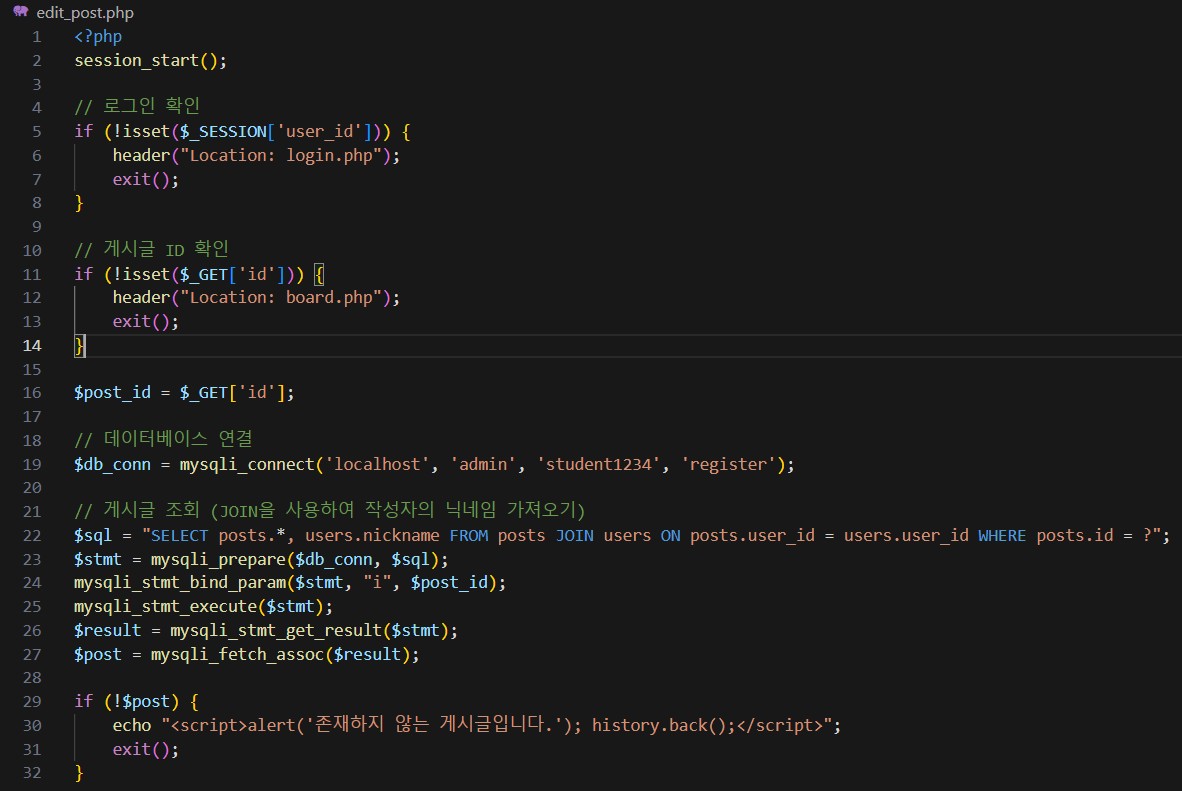Click 'WHERE' keyword in SQL query
This screenshot has width=1182, height=791.
click(1002, 535)
